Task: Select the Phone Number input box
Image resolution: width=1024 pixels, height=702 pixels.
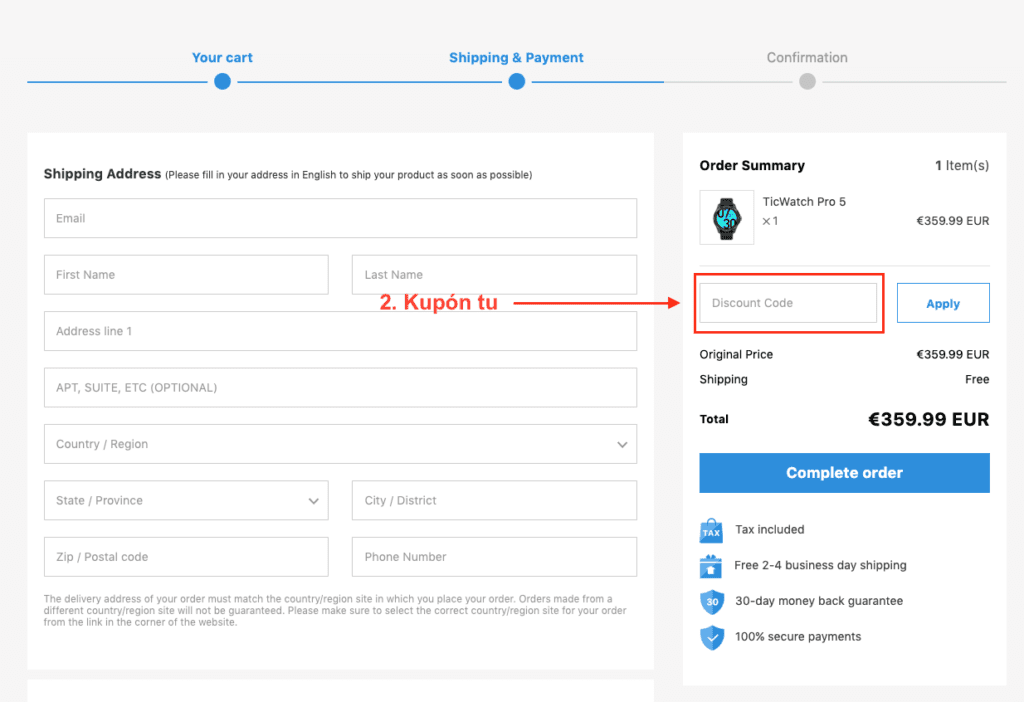Action: coord(494,557)
